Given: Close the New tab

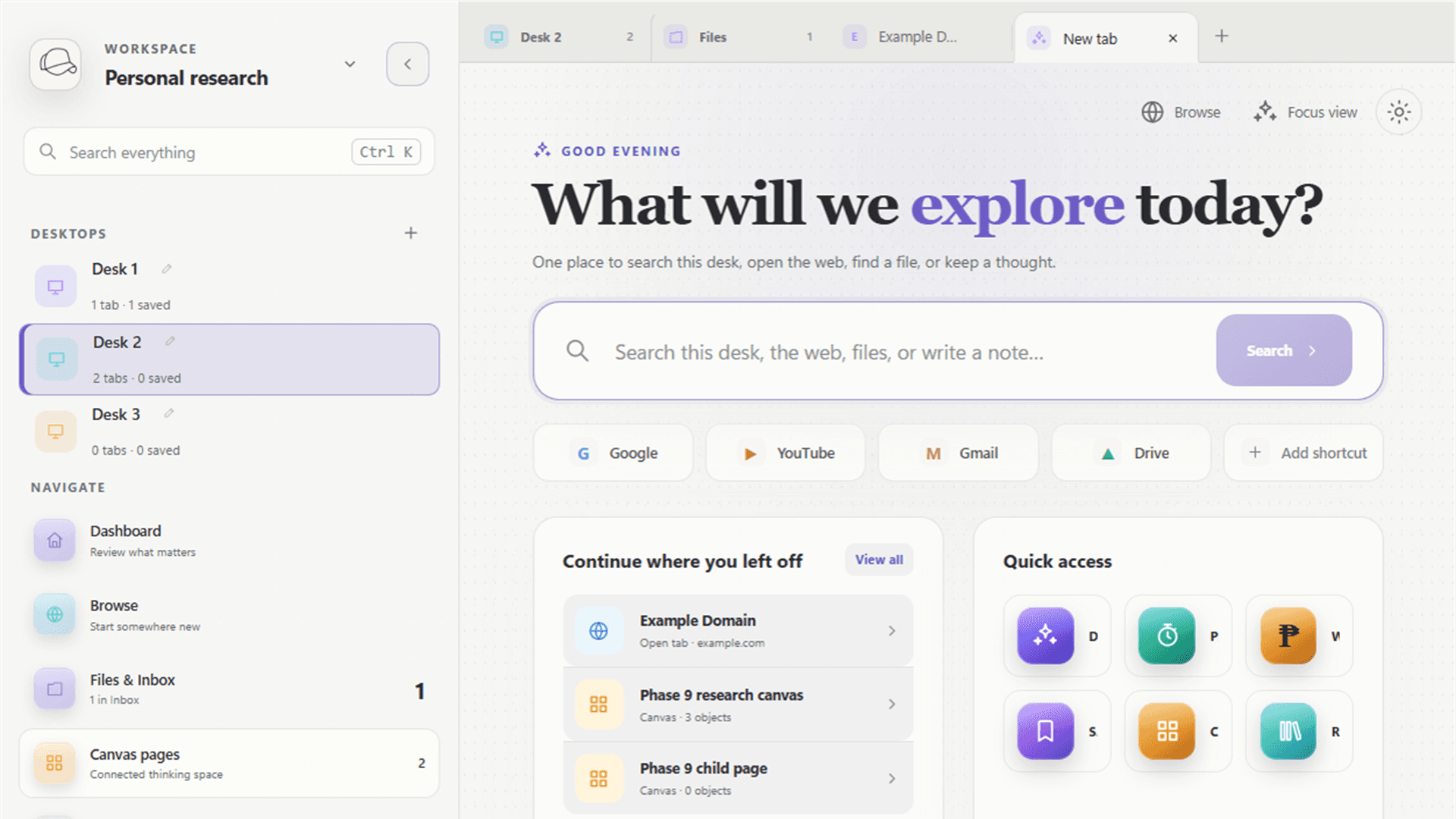Looking at the screenshot, I should coord(1172,38).
